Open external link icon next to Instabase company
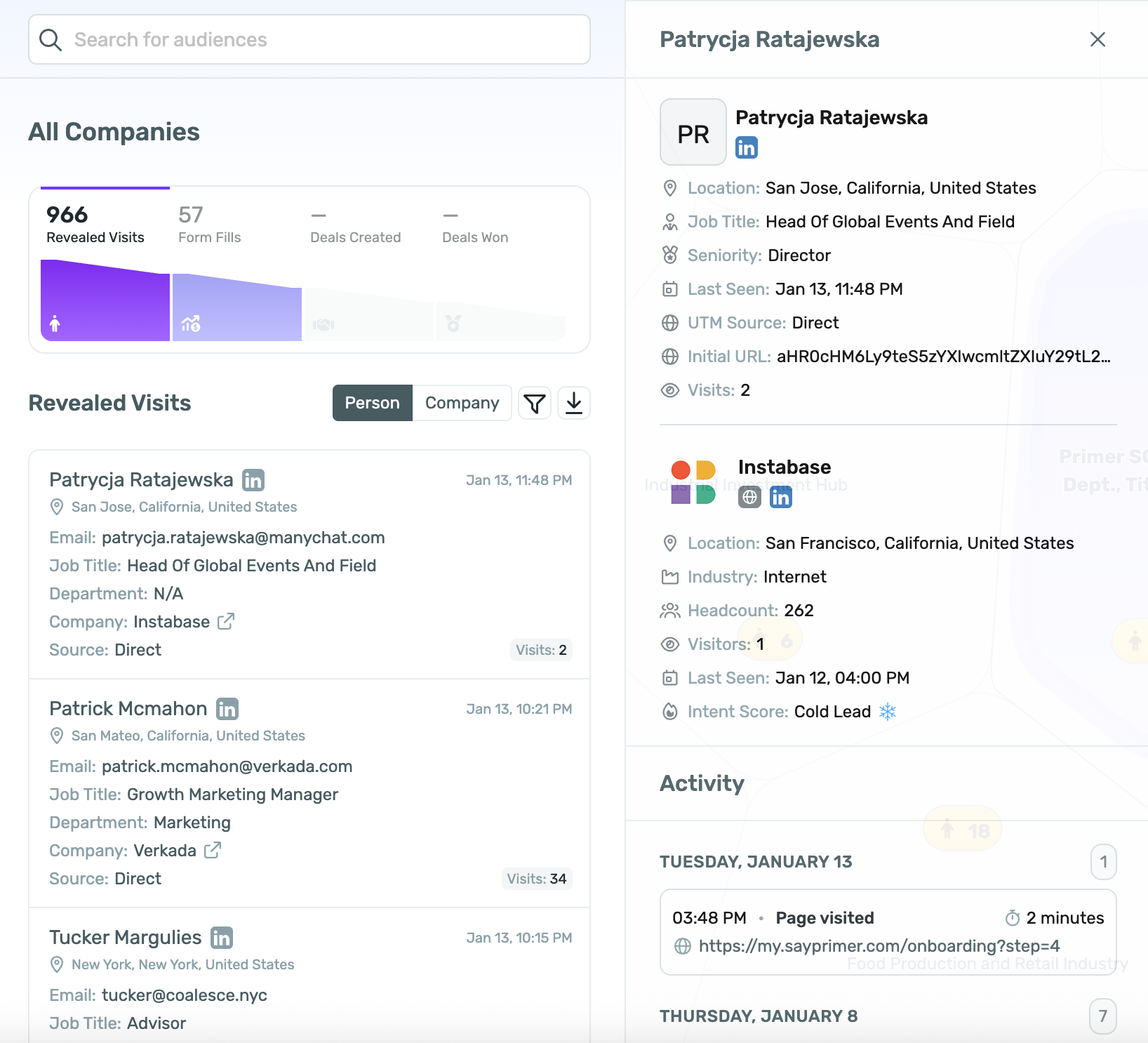 click(x=226, y=622)
